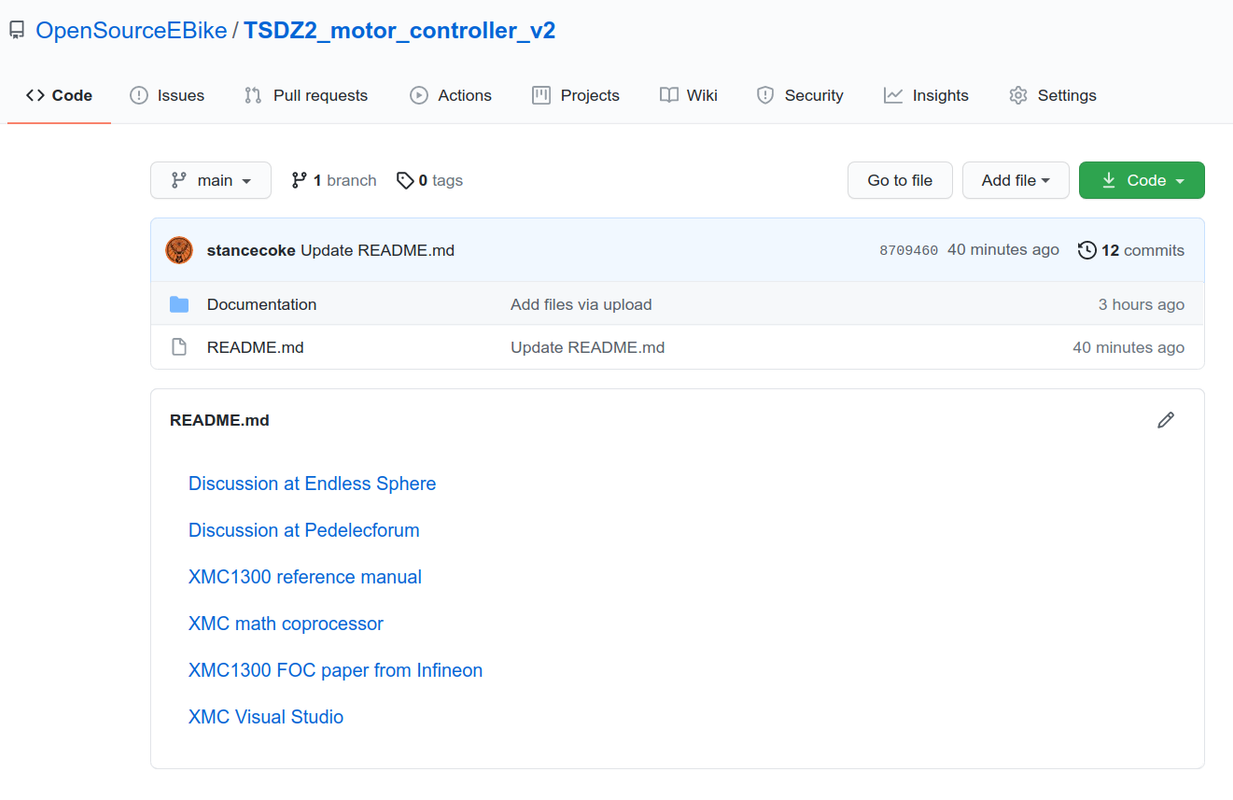
Task: Open the Security tab
Action: [800, 95]
